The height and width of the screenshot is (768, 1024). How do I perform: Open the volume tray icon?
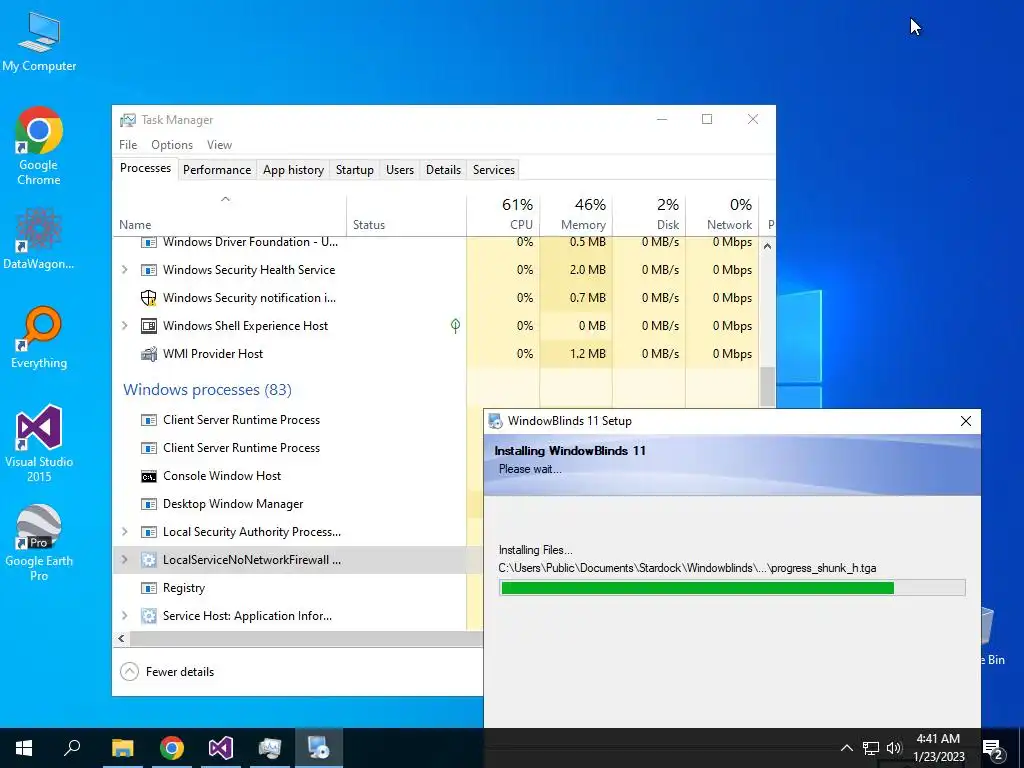(x=894, y=748)
